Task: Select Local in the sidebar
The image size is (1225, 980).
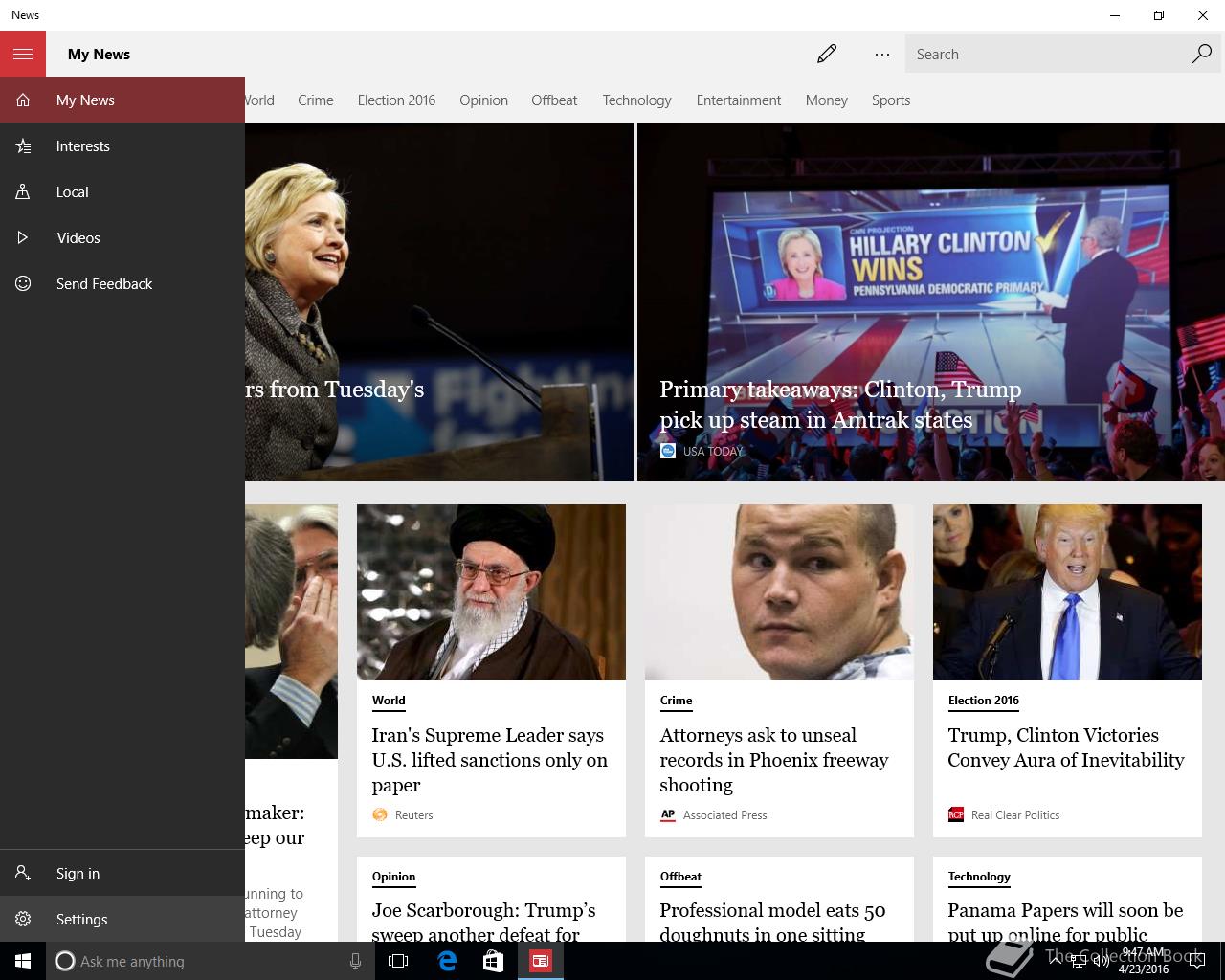Action: click(122, 191)
